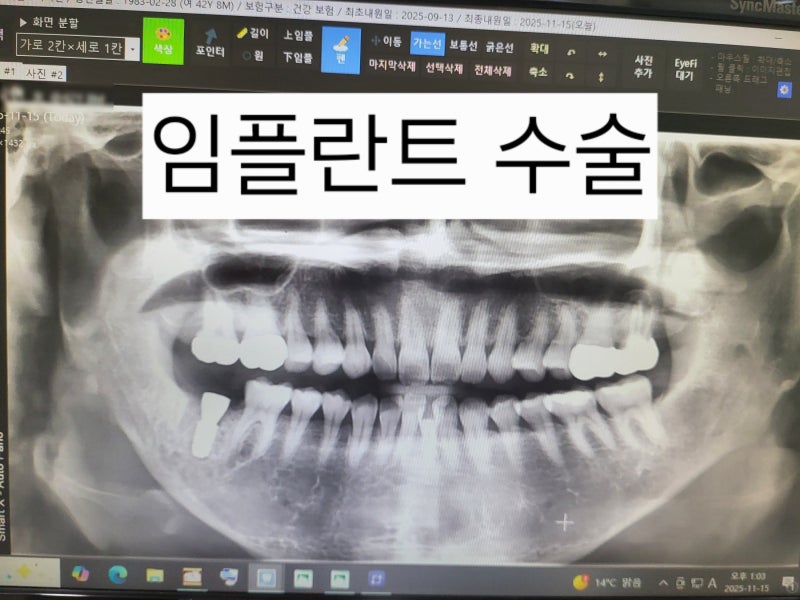Open first green image viewer taskbar icon
Image resolution: width=800 pixels, height=600 pixels.
303,579
